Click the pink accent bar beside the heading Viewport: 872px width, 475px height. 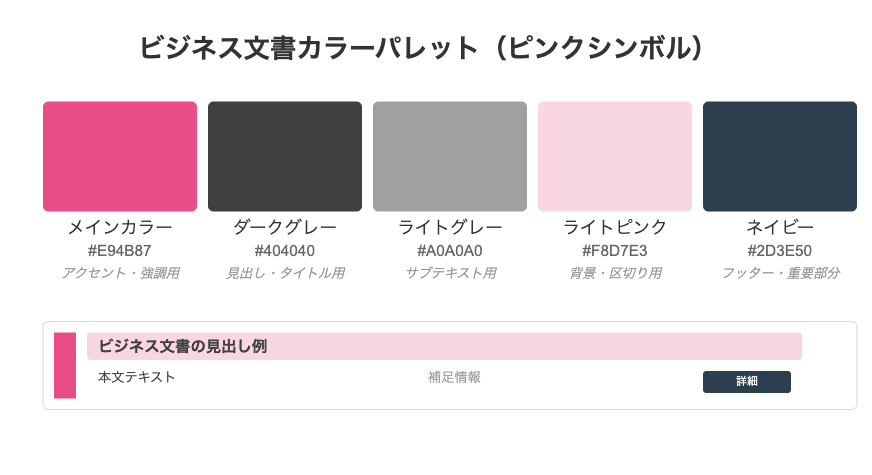pos(65,365)
